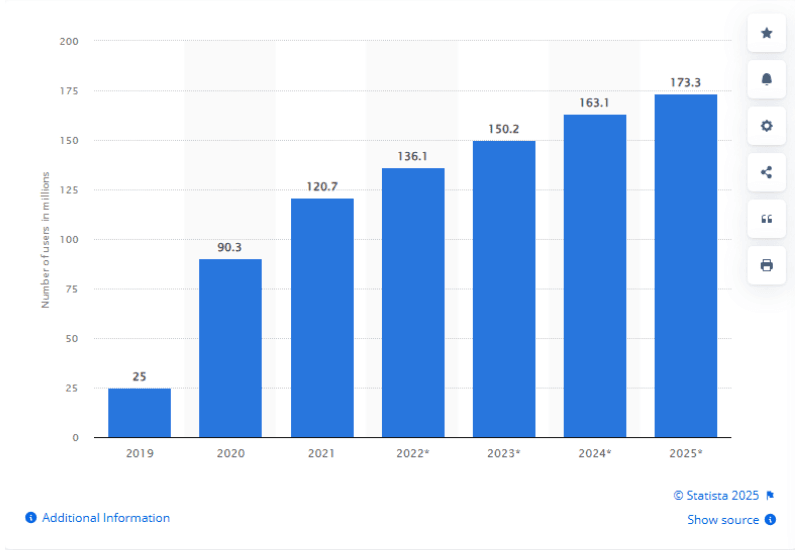Click the 163.1 data label
The image size is (800, 550).
click(x=594, y=103)
